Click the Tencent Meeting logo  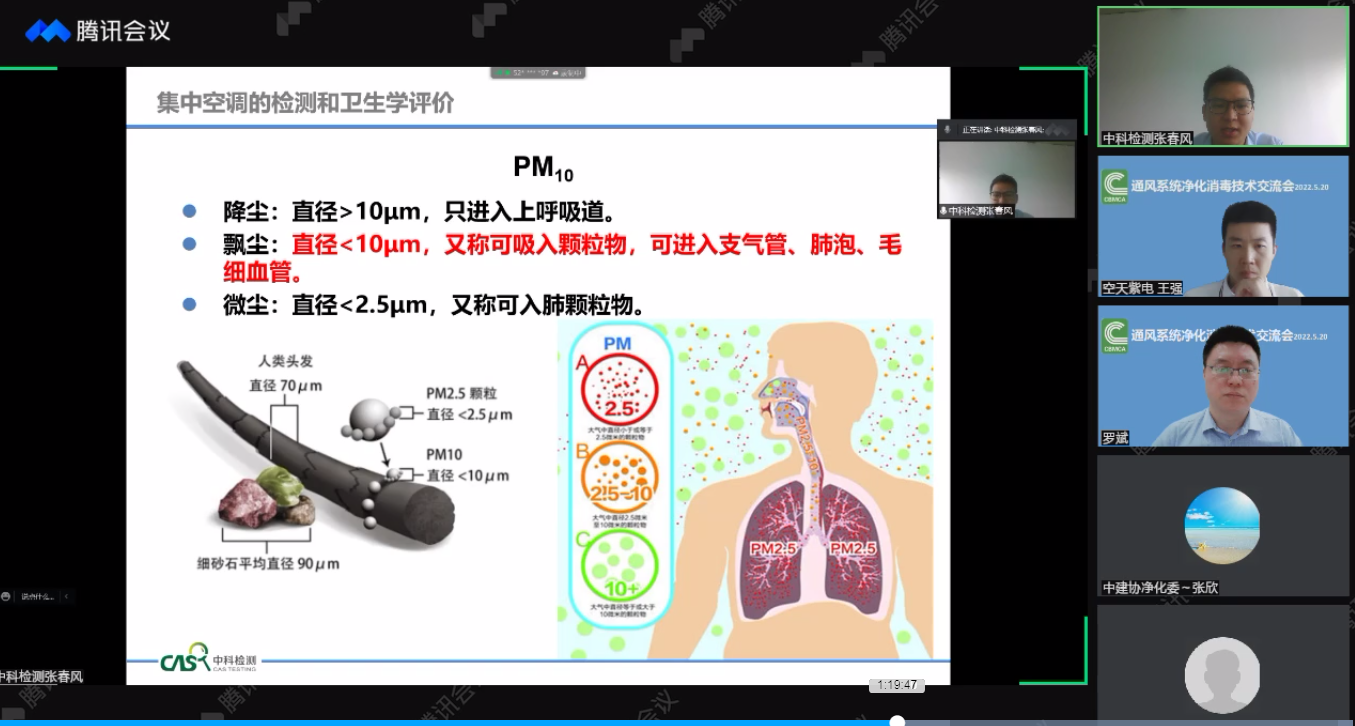click(x=97, y=31)
